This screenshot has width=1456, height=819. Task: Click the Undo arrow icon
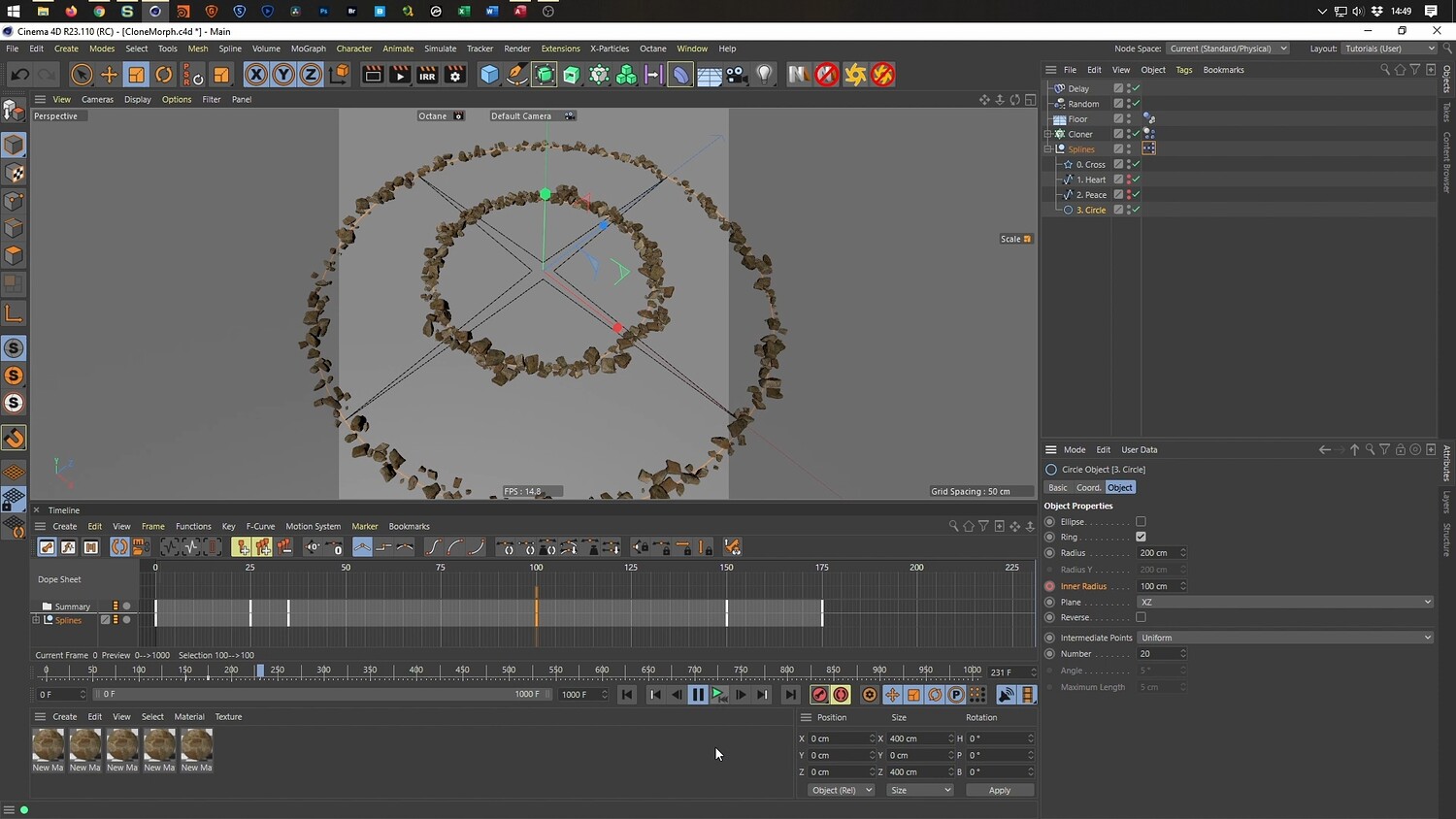coord(19,75)
